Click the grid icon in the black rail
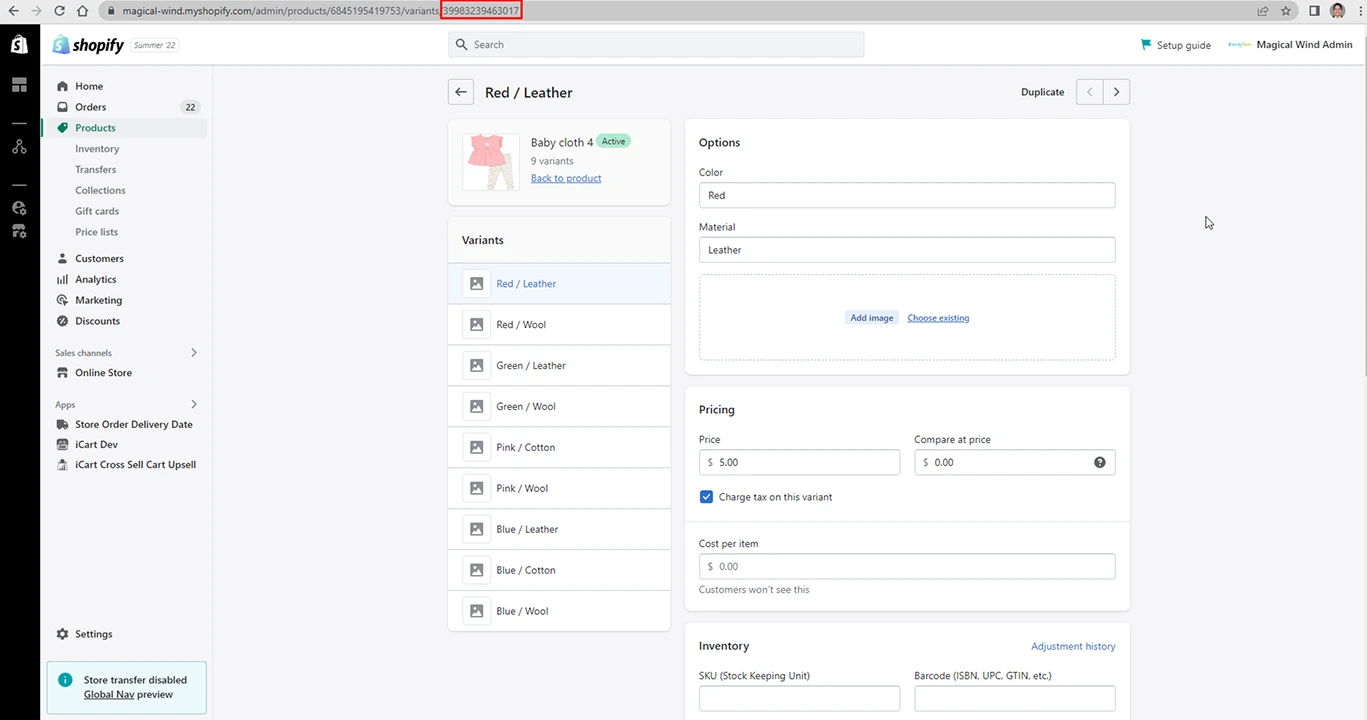The height and width of the screenshot is (720, 1367). click(19, 85)
